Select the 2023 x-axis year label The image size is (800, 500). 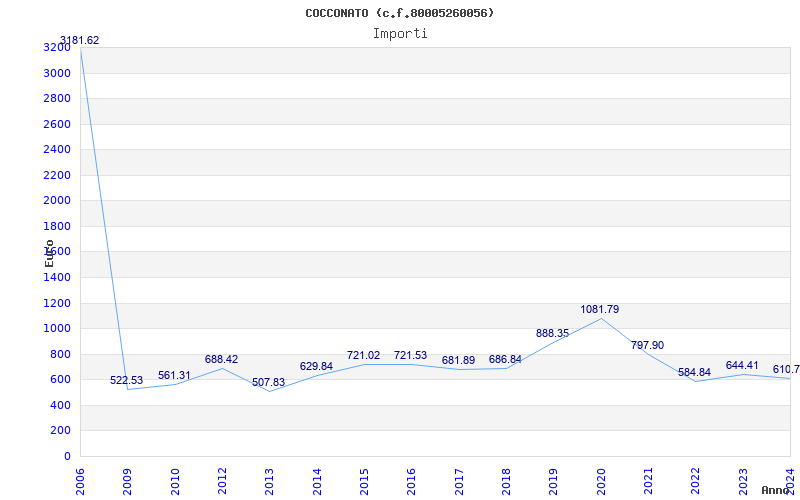pos(743,482)
